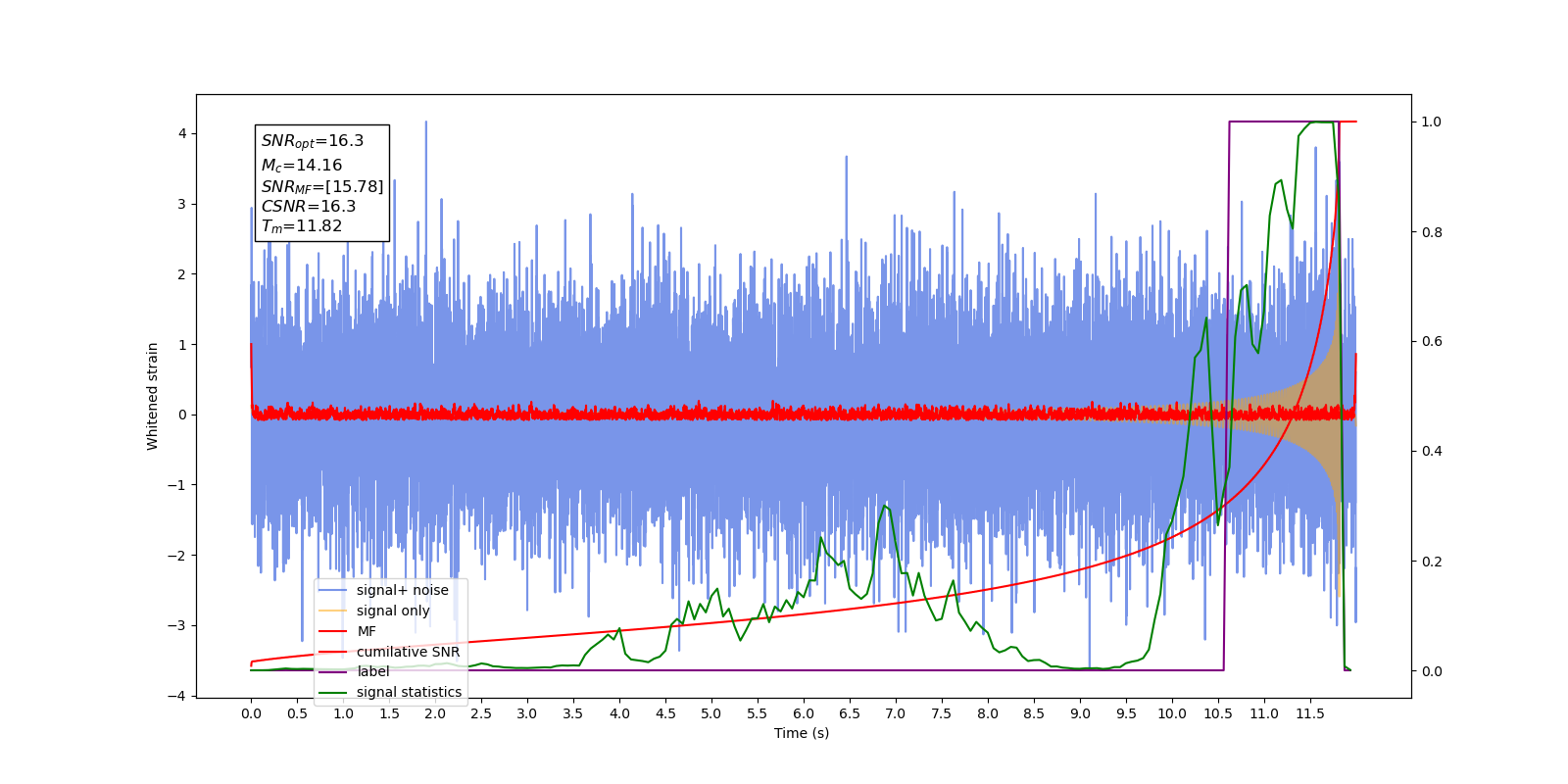The width and height of the screenshot is (1568, 784).
Task: Click the CSNR=16.3 annotation text
Action: 309,206
